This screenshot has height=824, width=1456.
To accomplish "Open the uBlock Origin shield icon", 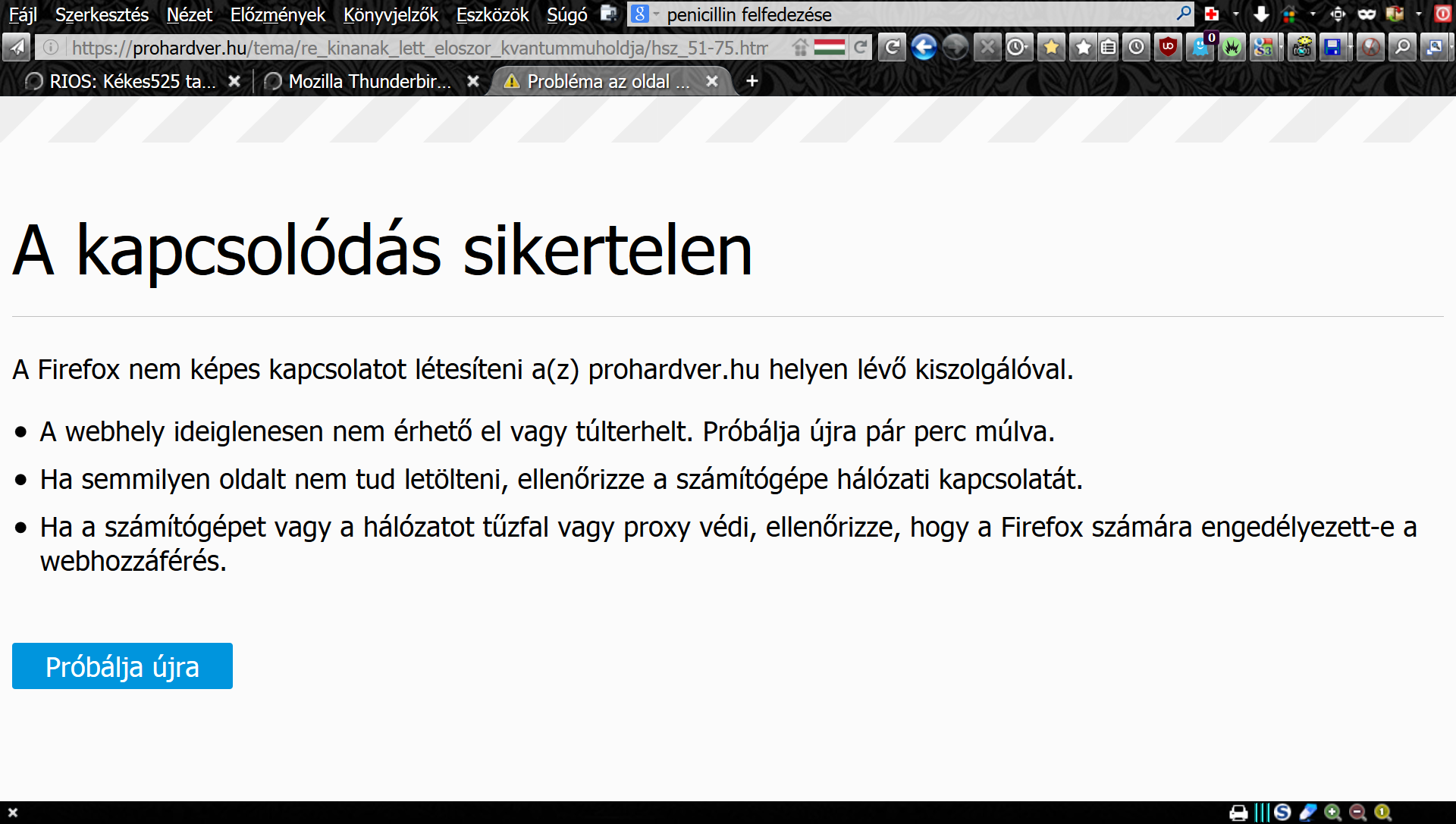I will (x=1168, y=48).
